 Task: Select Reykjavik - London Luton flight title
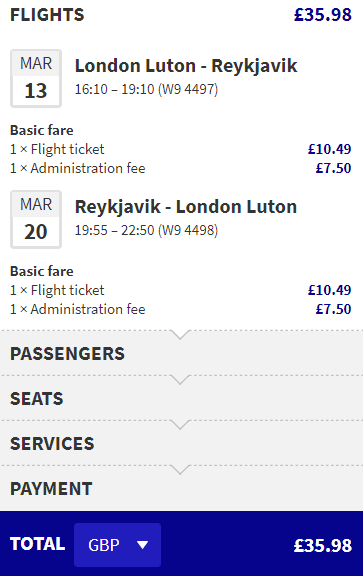(186, 207)
